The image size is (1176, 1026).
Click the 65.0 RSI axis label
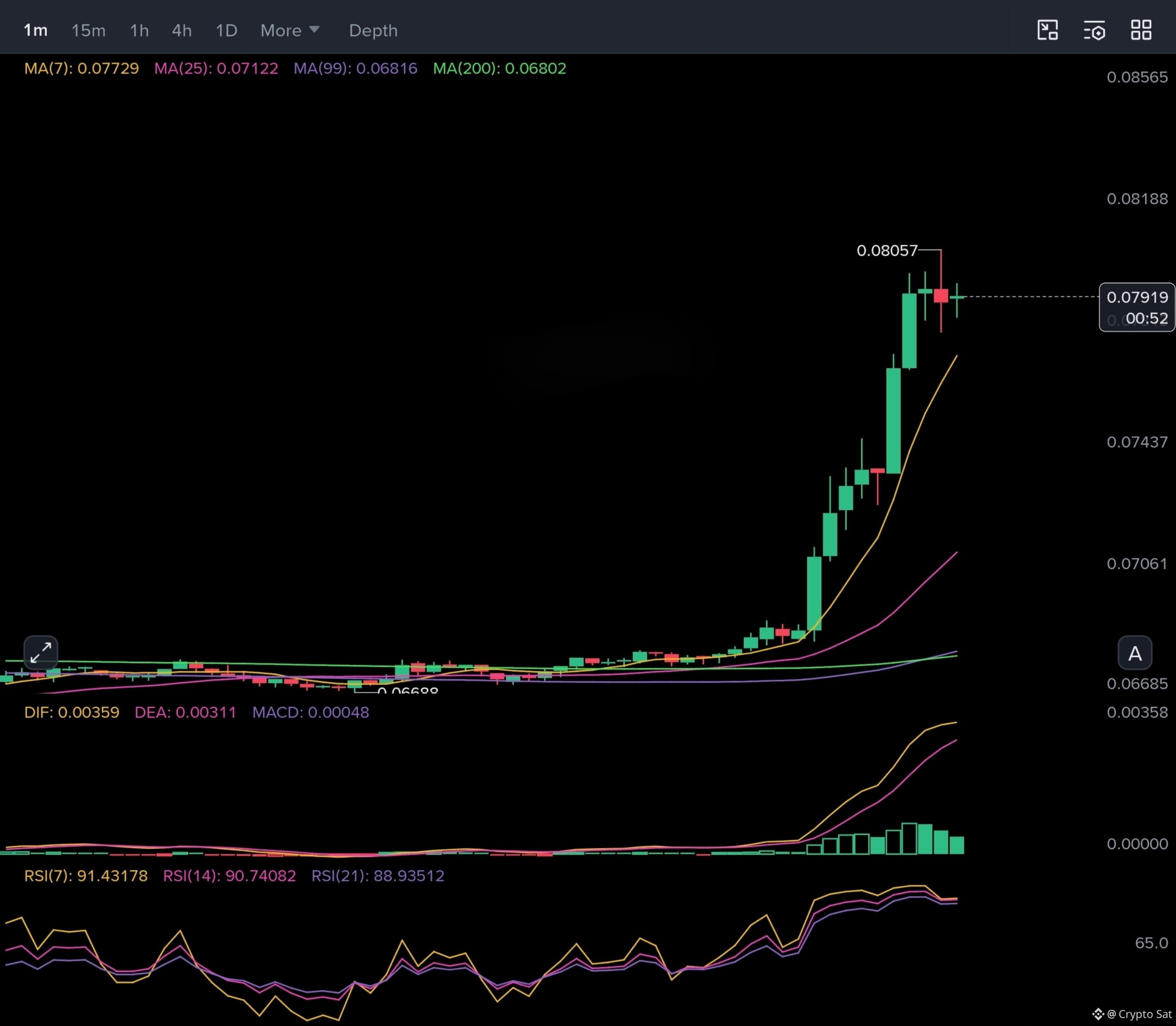pyautogui.click(x=1151, y=942)
